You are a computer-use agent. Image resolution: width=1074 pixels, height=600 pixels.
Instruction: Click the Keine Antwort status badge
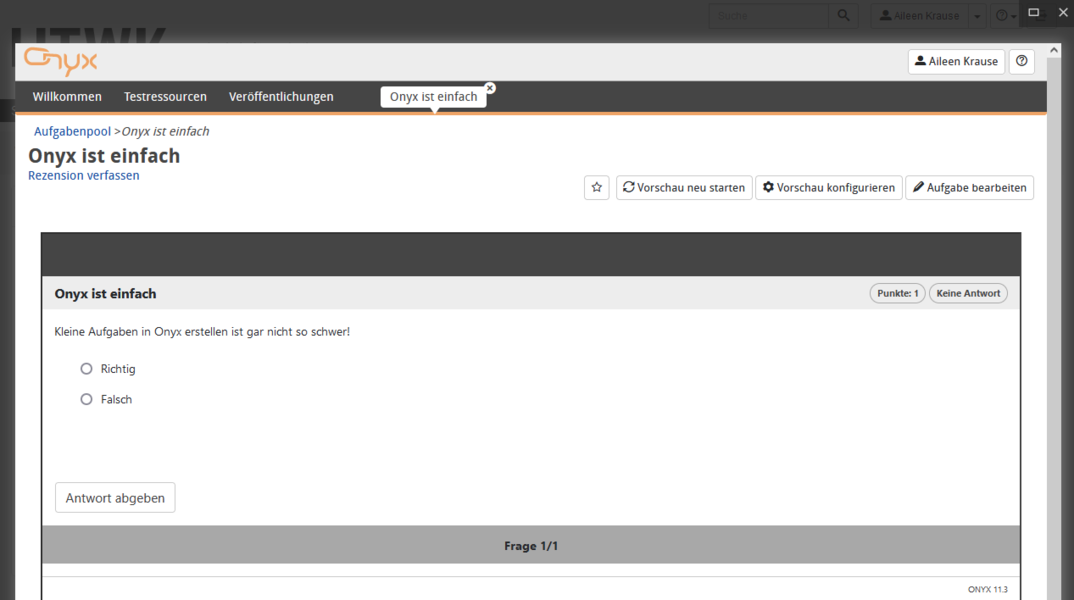(x=968, y=293)
